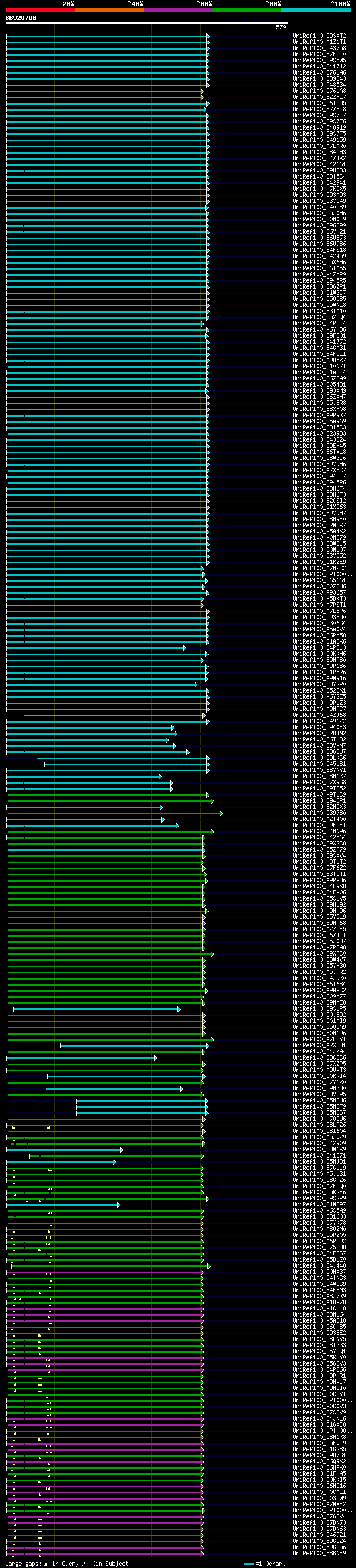This screenshot has height=1568, width=356.
Task: Select label UniRef100_B8YNY1
Action: pyautogui.click(x=319, y=770)
